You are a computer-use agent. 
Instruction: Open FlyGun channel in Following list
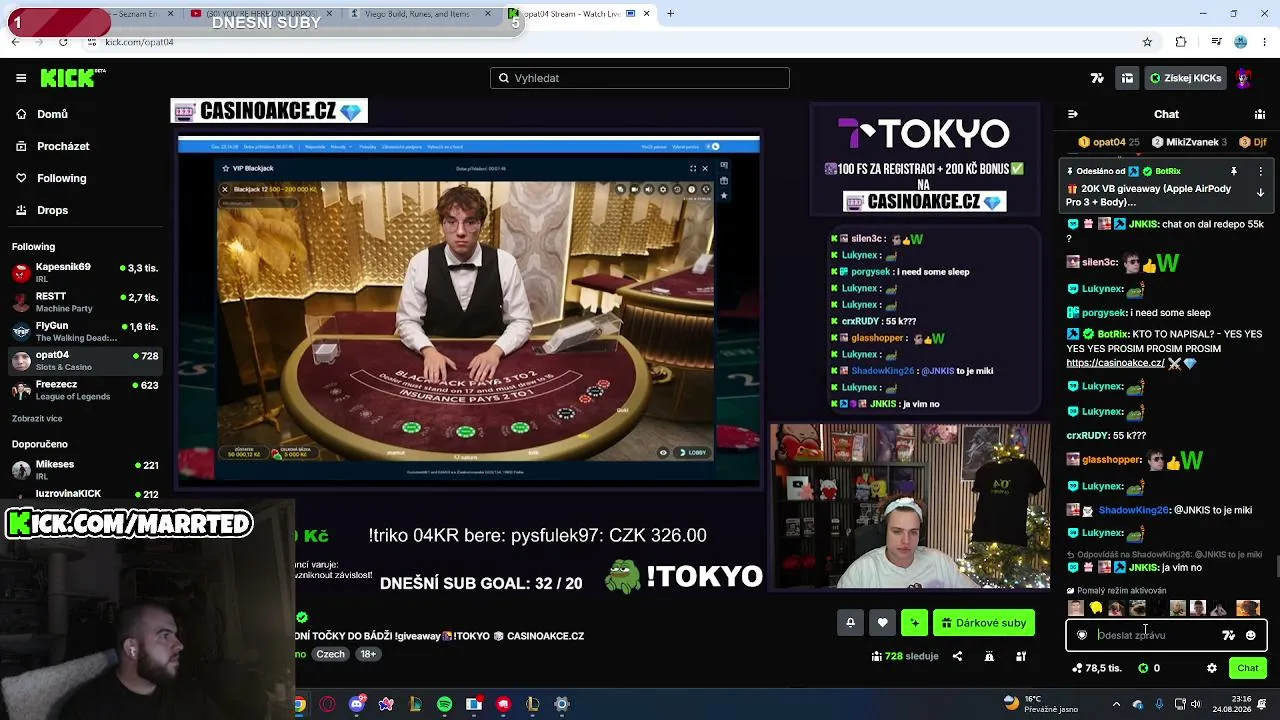[x=85, y=331]
